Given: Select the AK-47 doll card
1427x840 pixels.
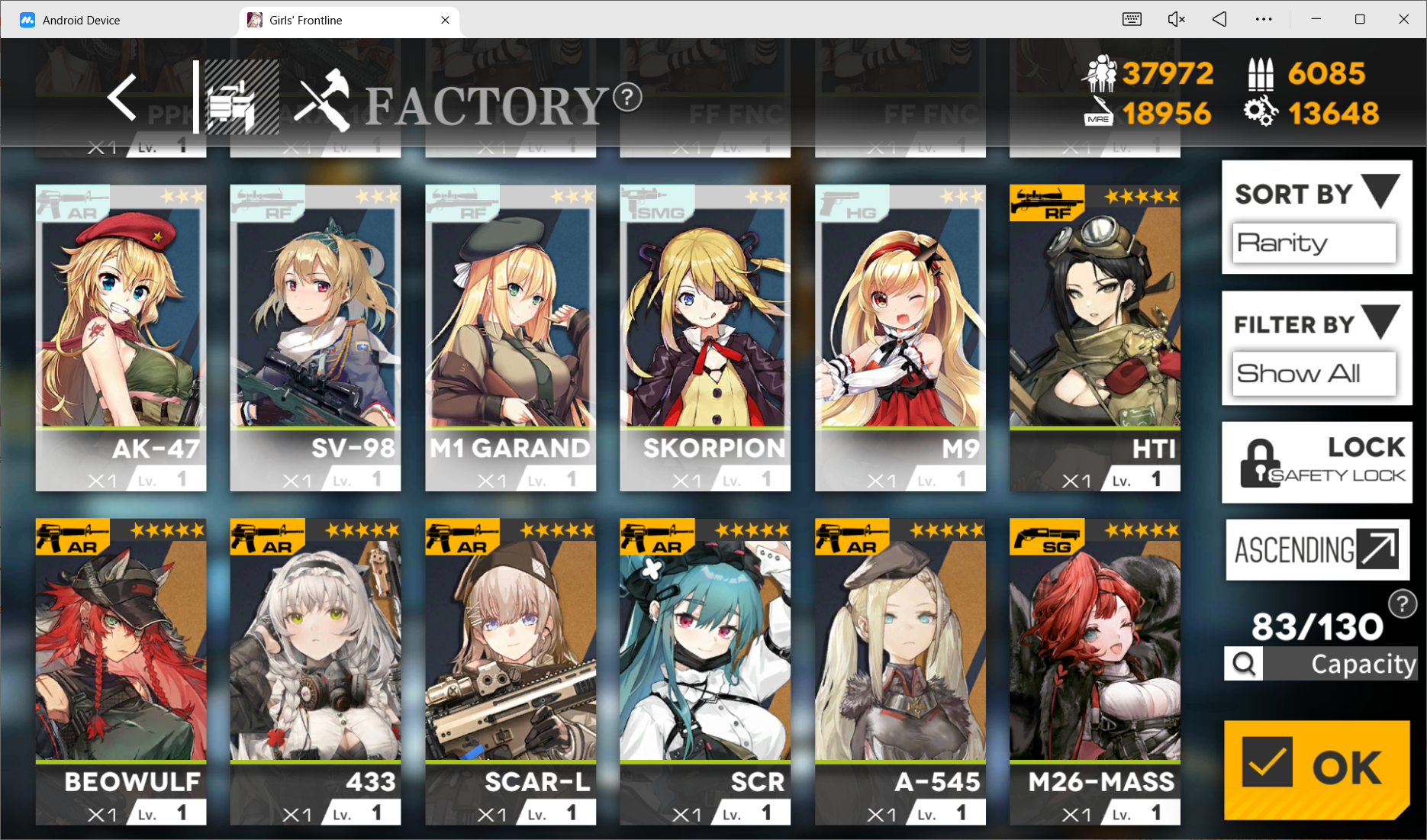Looking at the screenshot, I should (x=121, y=338).
